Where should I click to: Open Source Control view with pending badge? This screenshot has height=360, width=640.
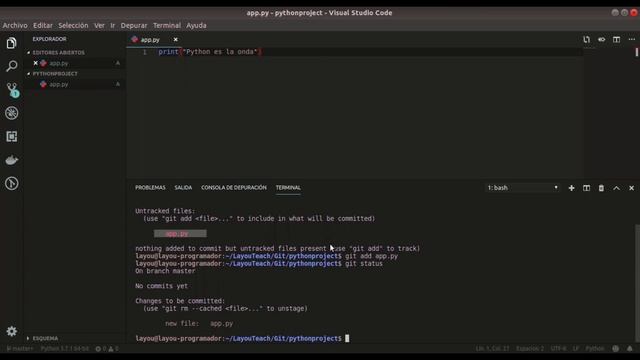11,90
